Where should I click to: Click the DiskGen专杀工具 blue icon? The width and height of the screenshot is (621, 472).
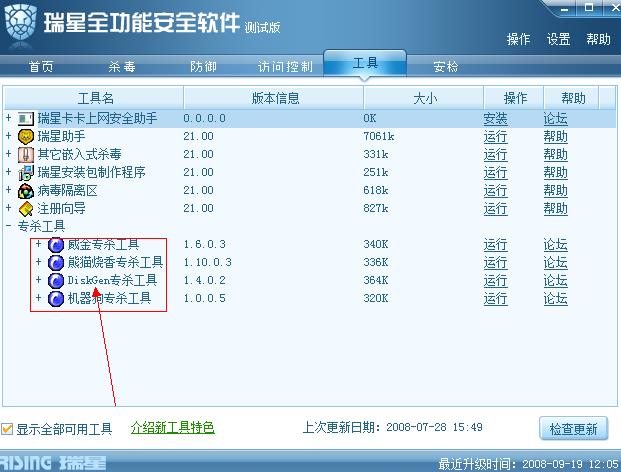tap(56, 280)
